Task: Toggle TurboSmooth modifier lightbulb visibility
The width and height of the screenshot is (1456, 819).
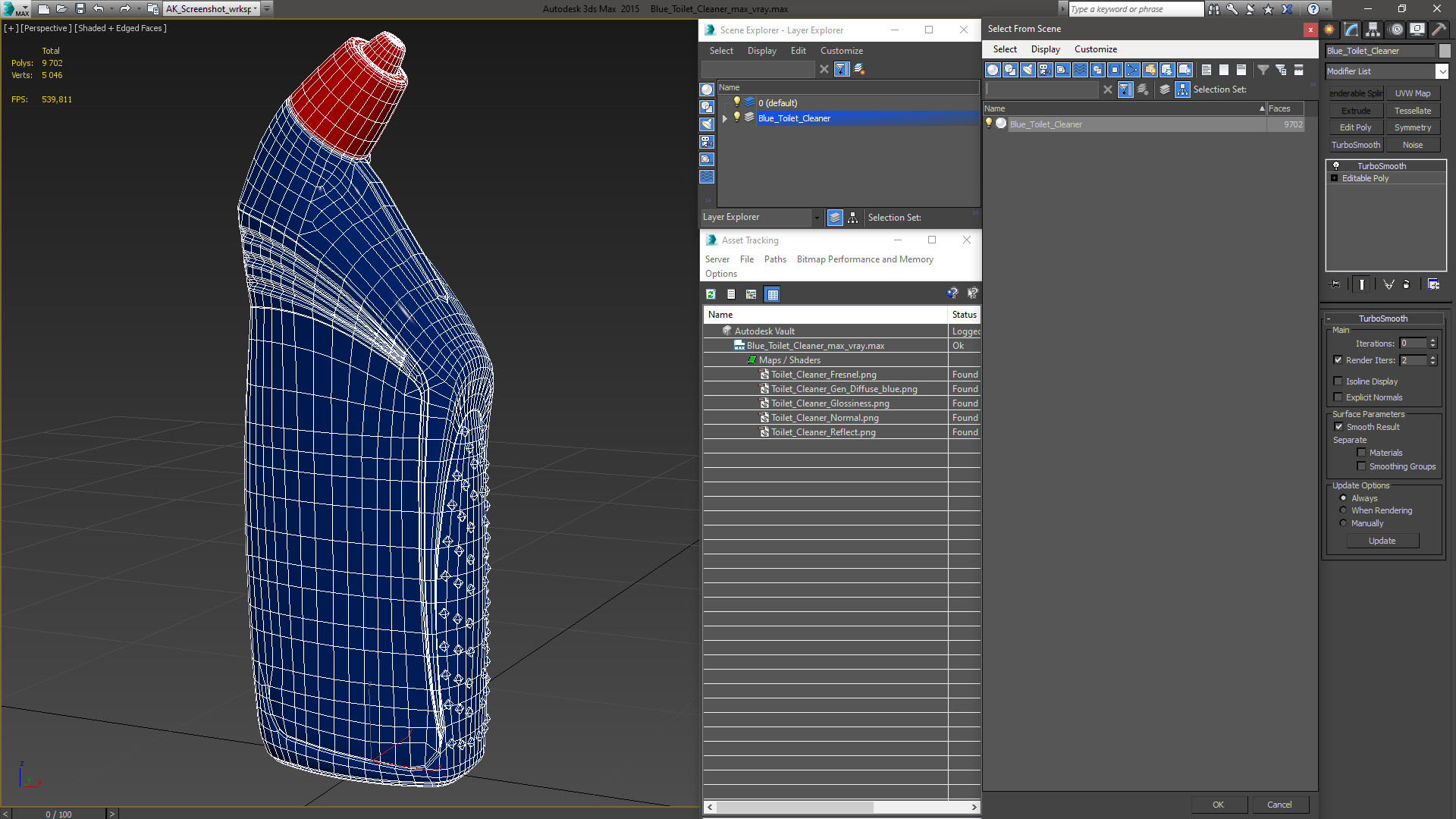Action: [1336, 165]
